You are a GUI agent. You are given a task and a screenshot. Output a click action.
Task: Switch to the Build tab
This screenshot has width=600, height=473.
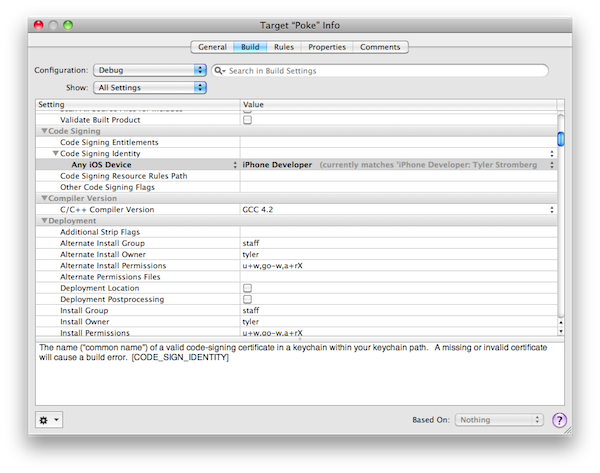250,47
